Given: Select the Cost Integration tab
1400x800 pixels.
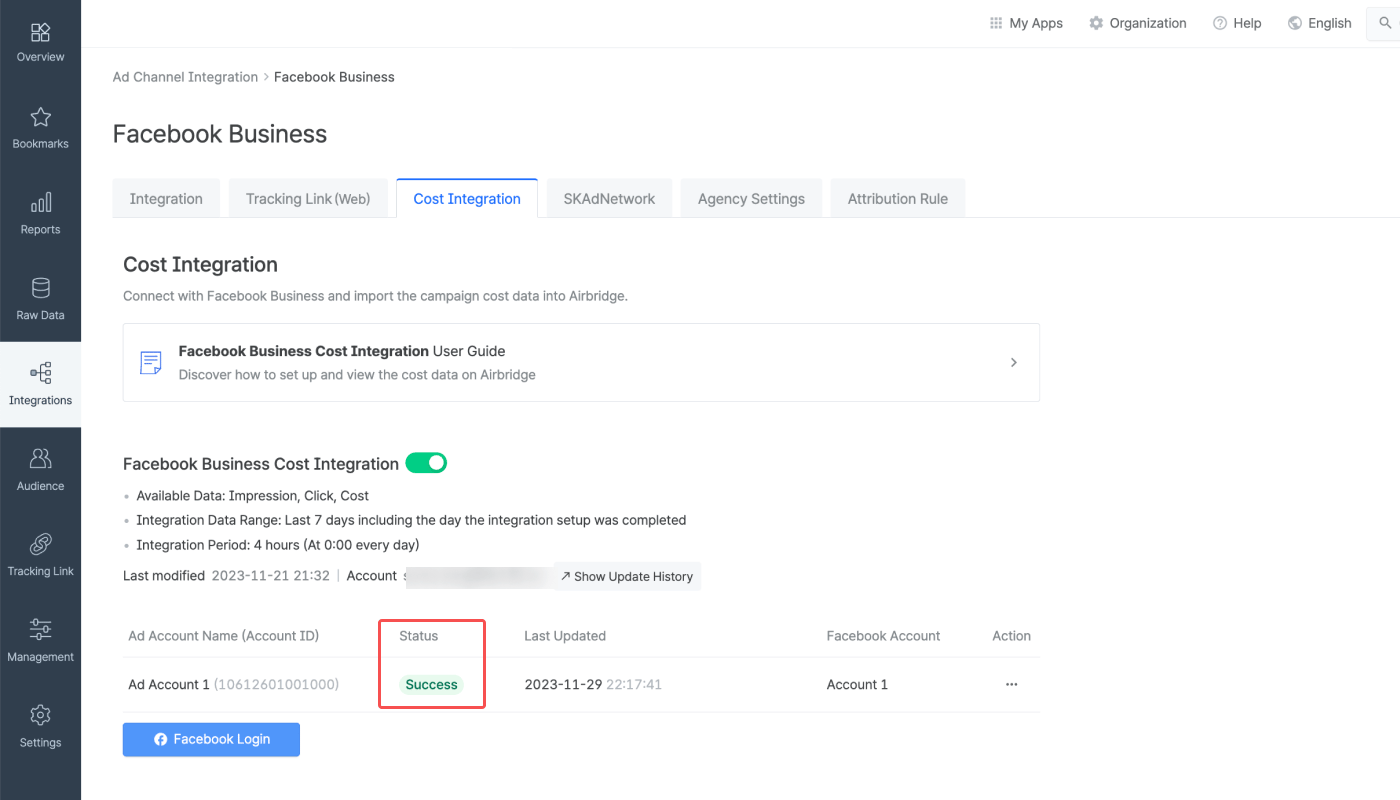Looking at the screenshot, I should (x=467, y=198).
